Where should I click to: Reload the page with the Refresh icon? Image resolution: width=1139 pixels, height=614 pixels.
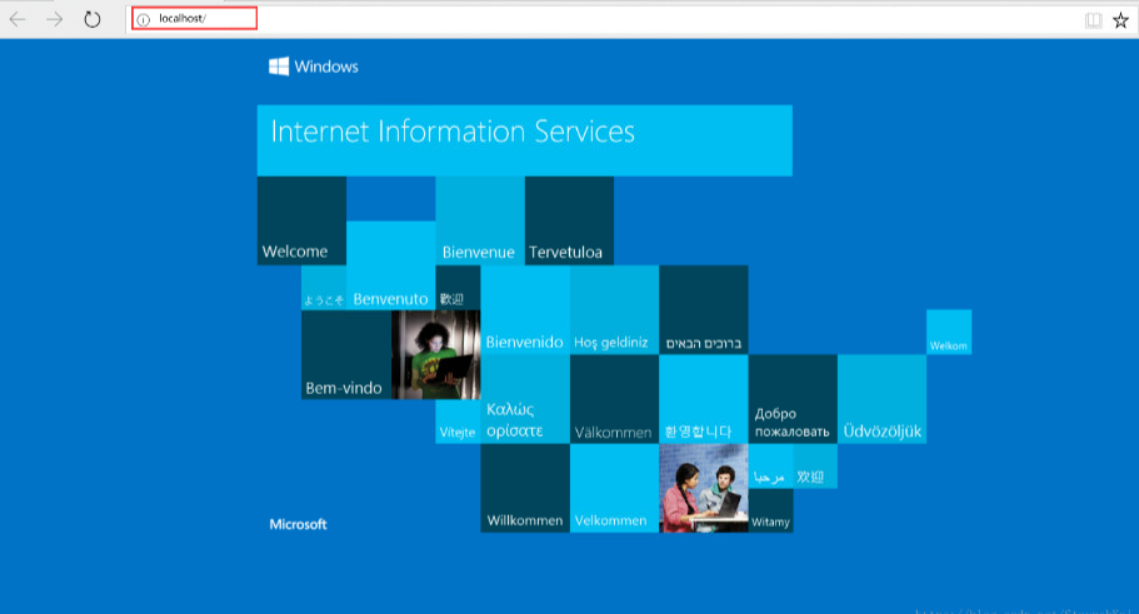92,19
